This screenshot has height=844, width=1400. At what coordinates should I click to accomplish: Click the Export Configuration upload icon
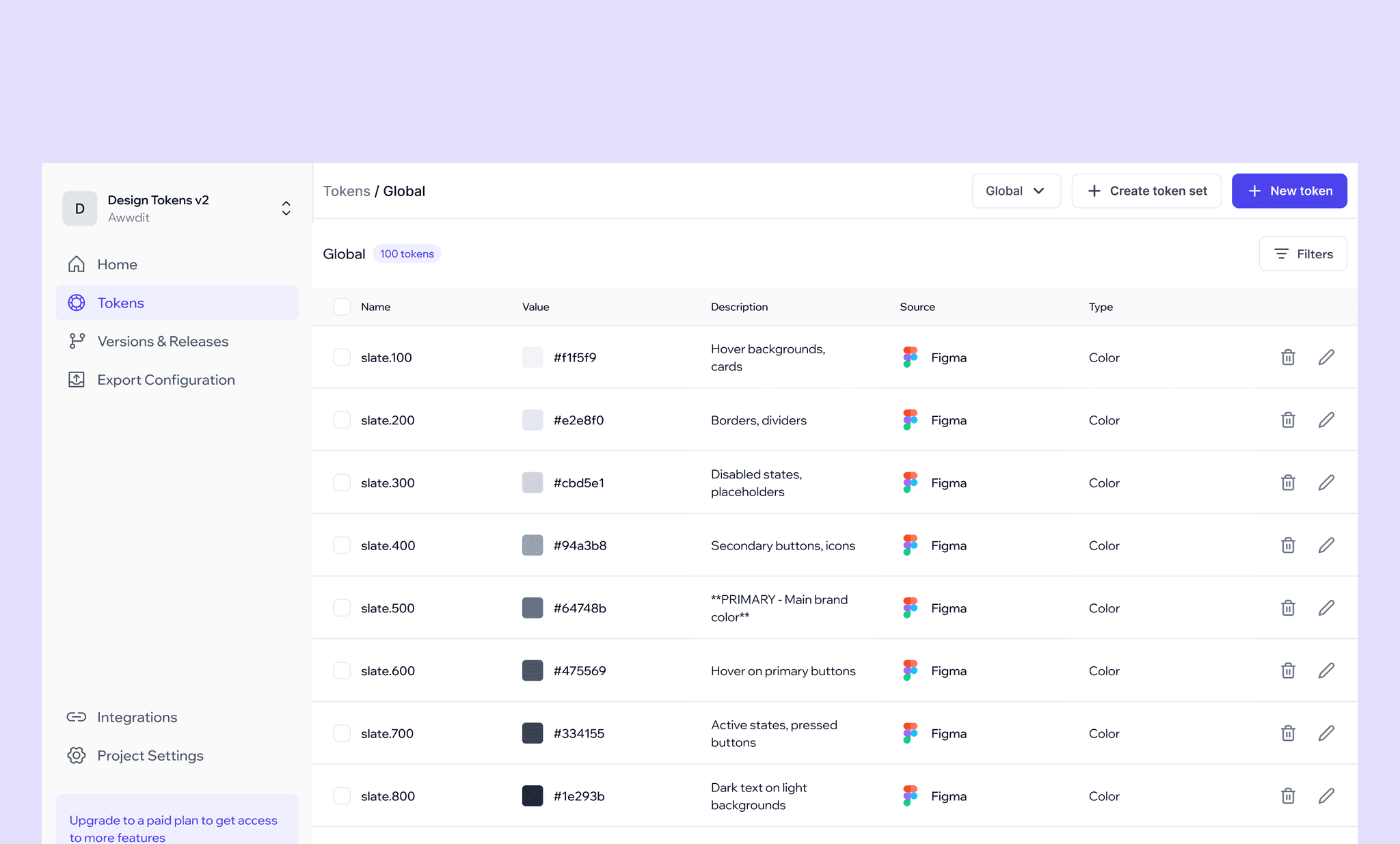click(x=77, y=380)
